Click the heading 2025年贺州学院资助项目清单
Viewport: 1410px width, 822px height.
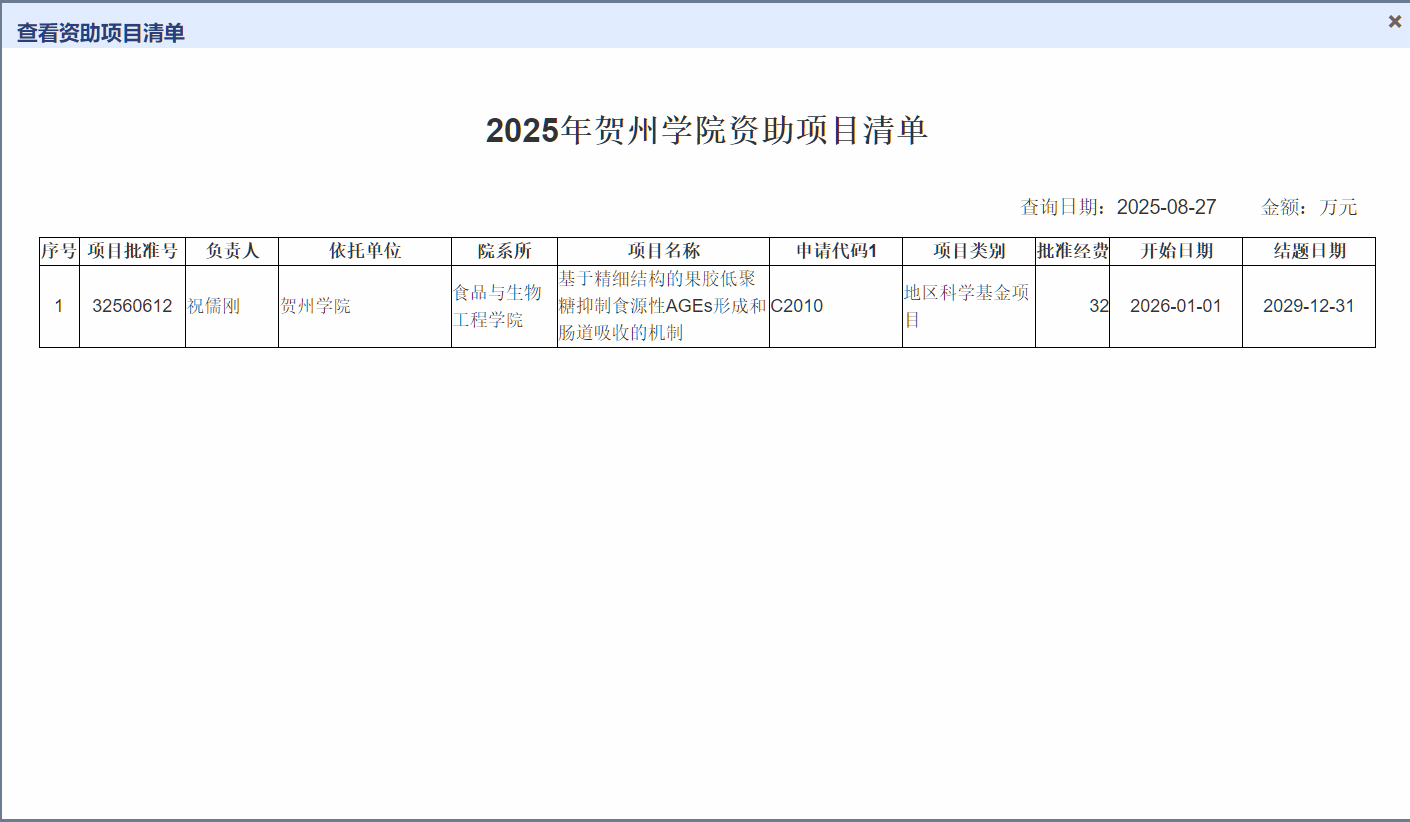tap(707, 130)
